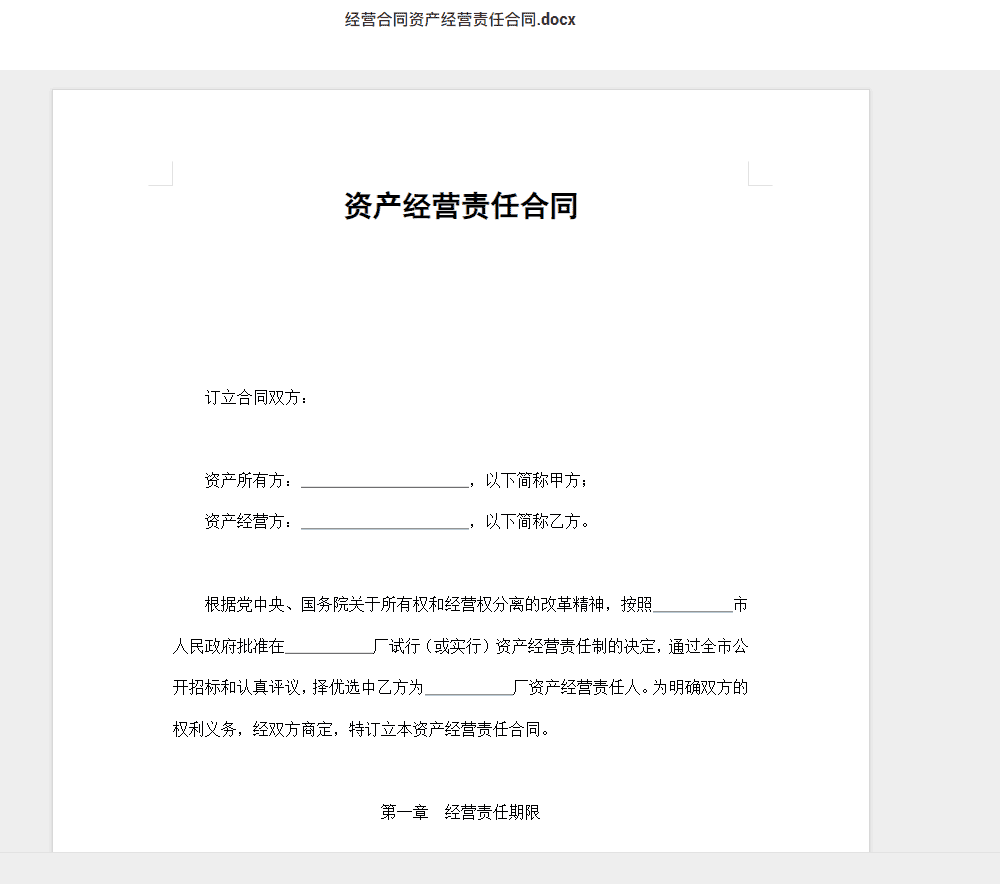The height and width of the screenshot is (890, 1000).
Task: Click the line starting 人民政府批准在
Action: [x=460, y=646]
